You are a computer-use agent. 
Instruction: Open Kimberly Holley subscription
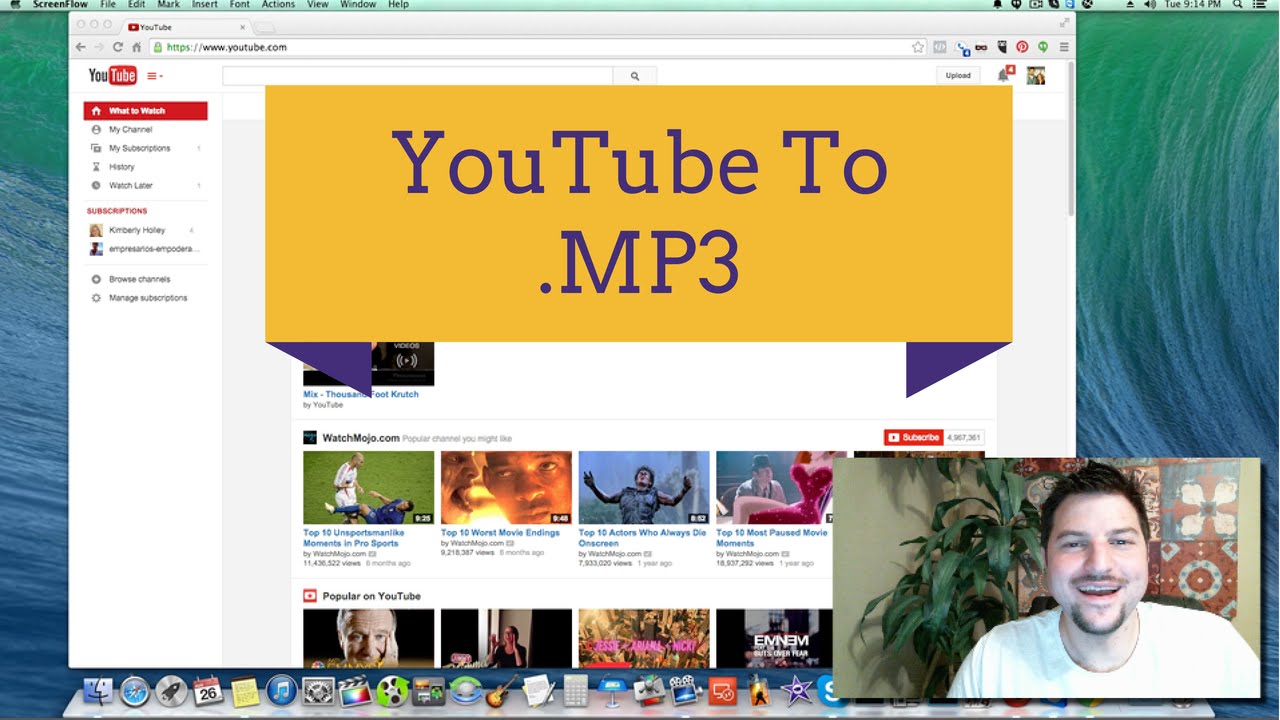click(x=136, y=230)
